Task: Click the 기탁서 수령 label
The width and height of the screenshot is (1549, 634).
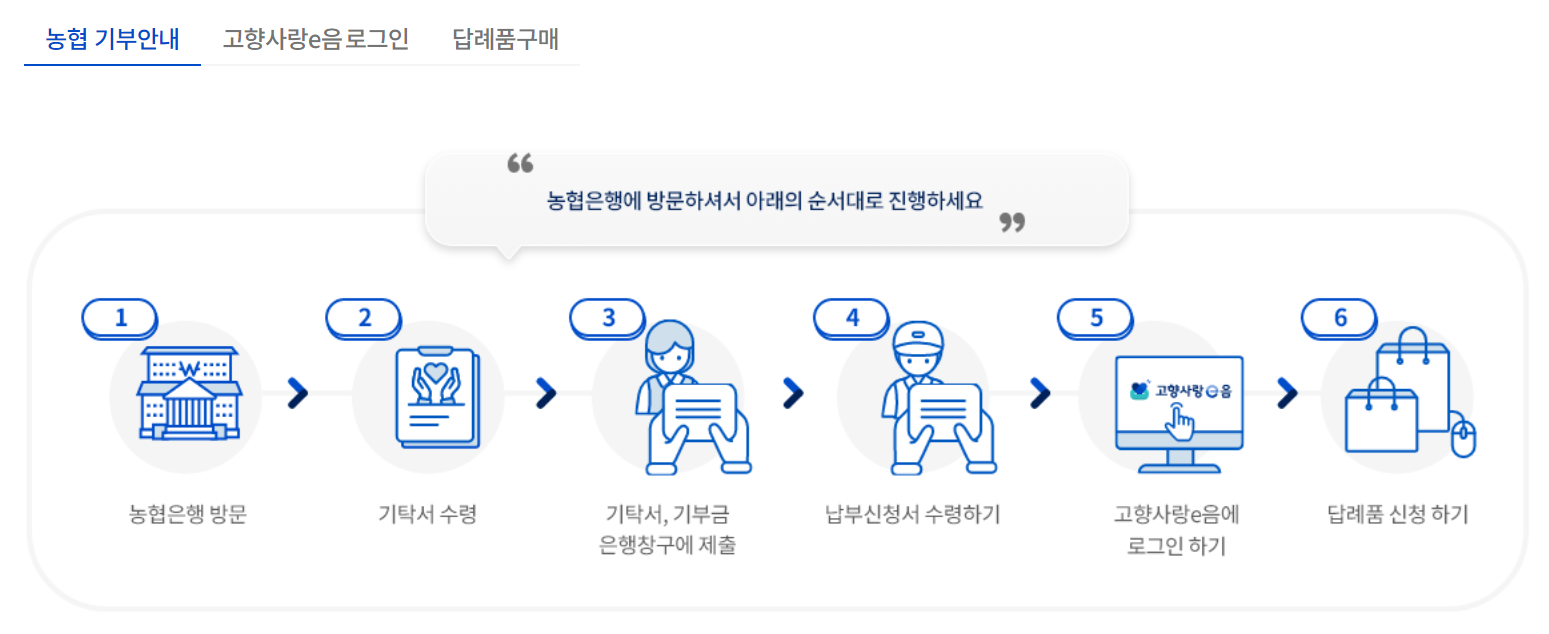Action: [427, 515]
